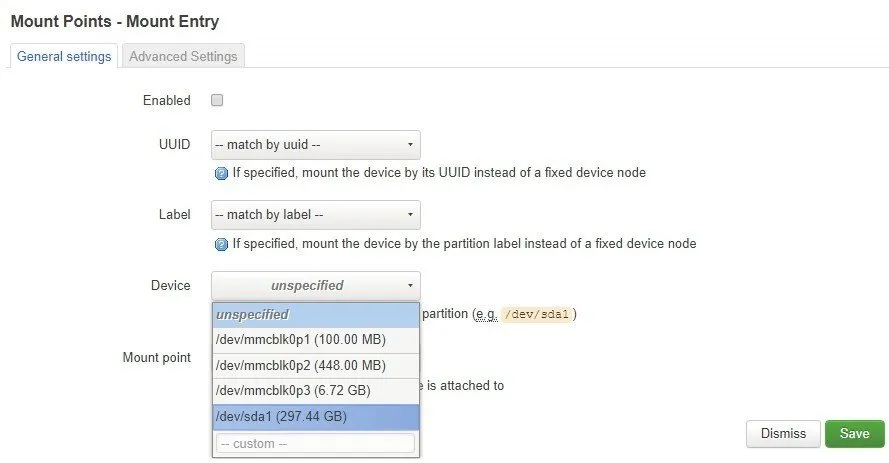Click the Mount point field label
This screenshot has height=463, width=889.
tap(156, 357)
